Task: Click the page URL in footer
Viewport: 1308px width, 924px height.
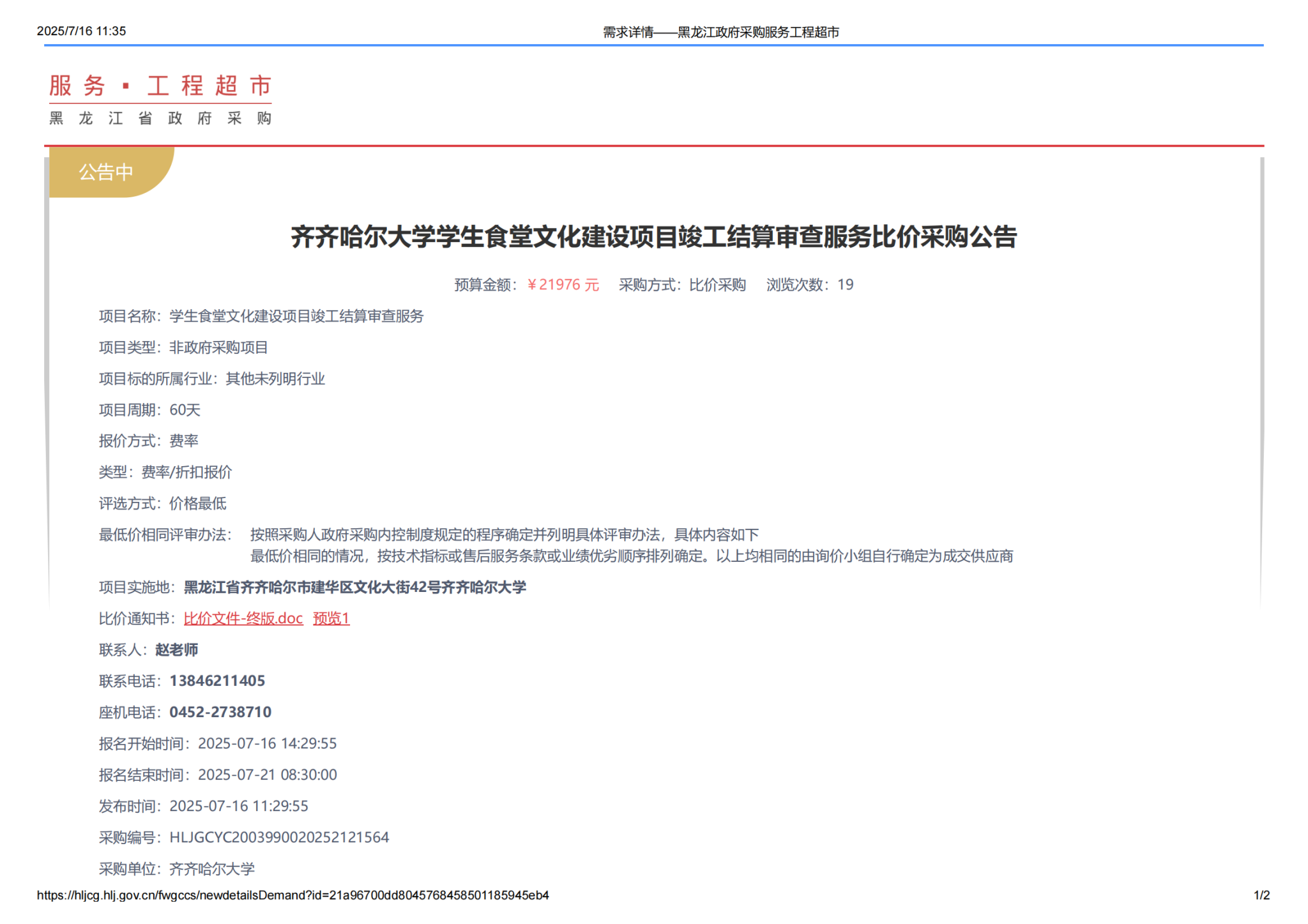Action: coord(293,895)
